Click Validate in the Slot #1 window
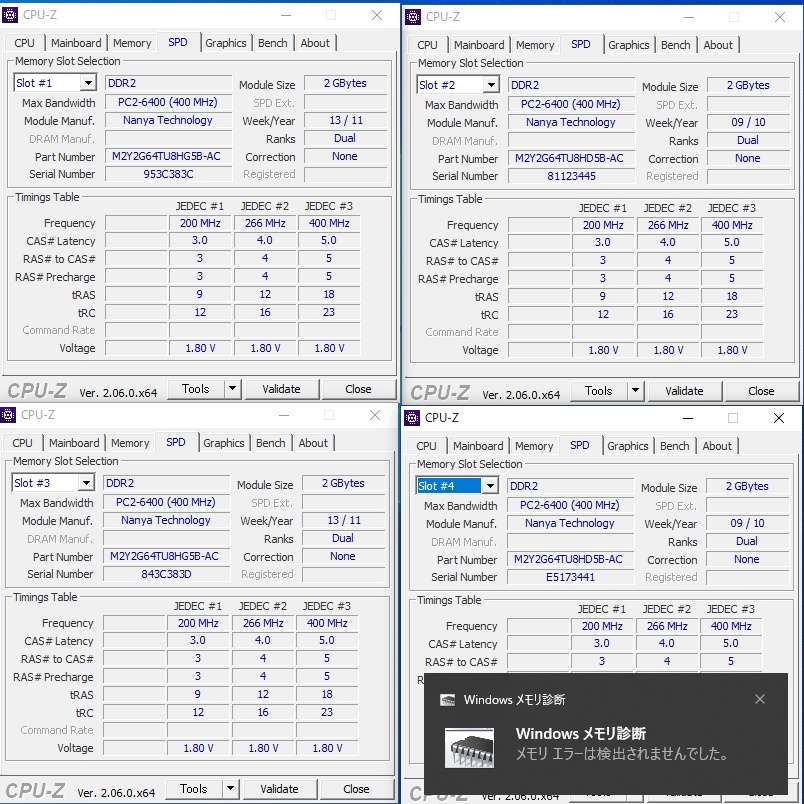The height and width of the screenshot is (804, 804). pos(283,389)
